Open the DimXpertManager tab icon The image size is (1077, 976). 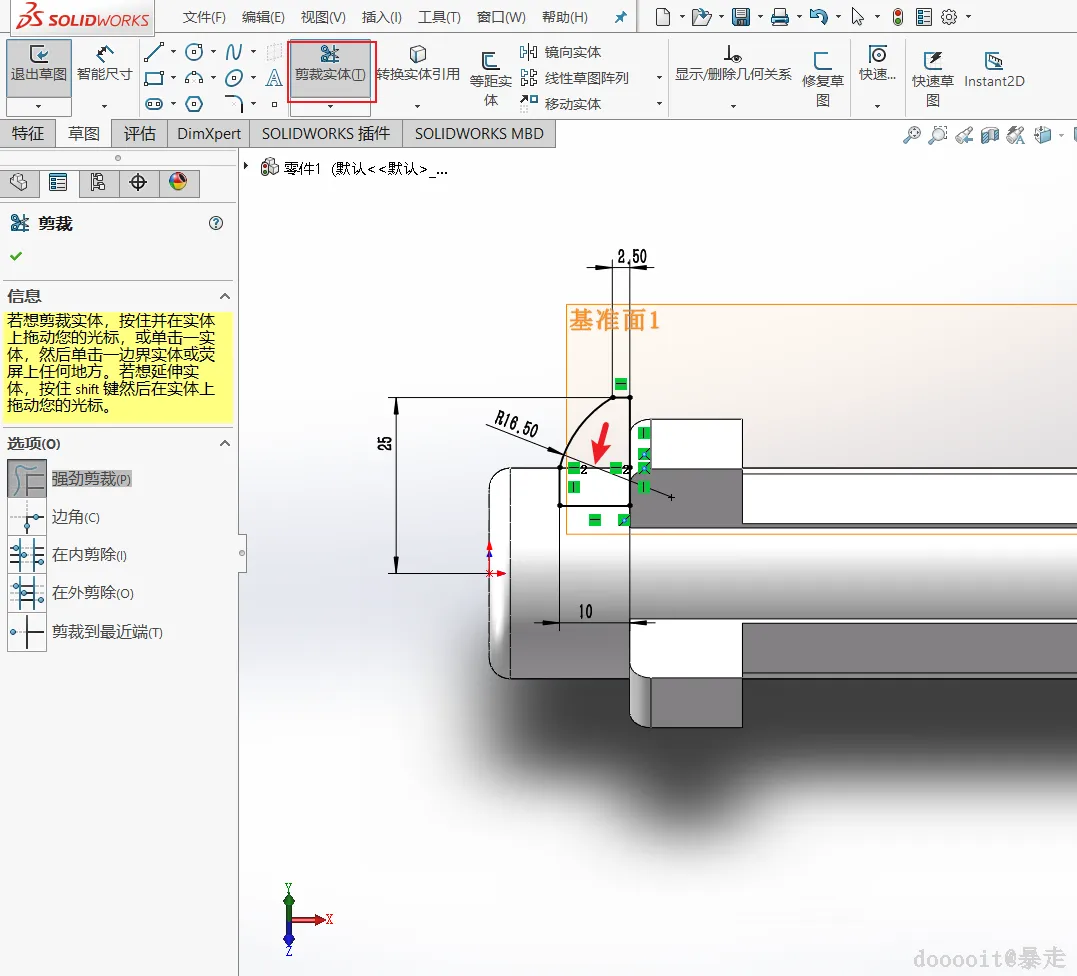pyautogui.click(x=138, y=183)
